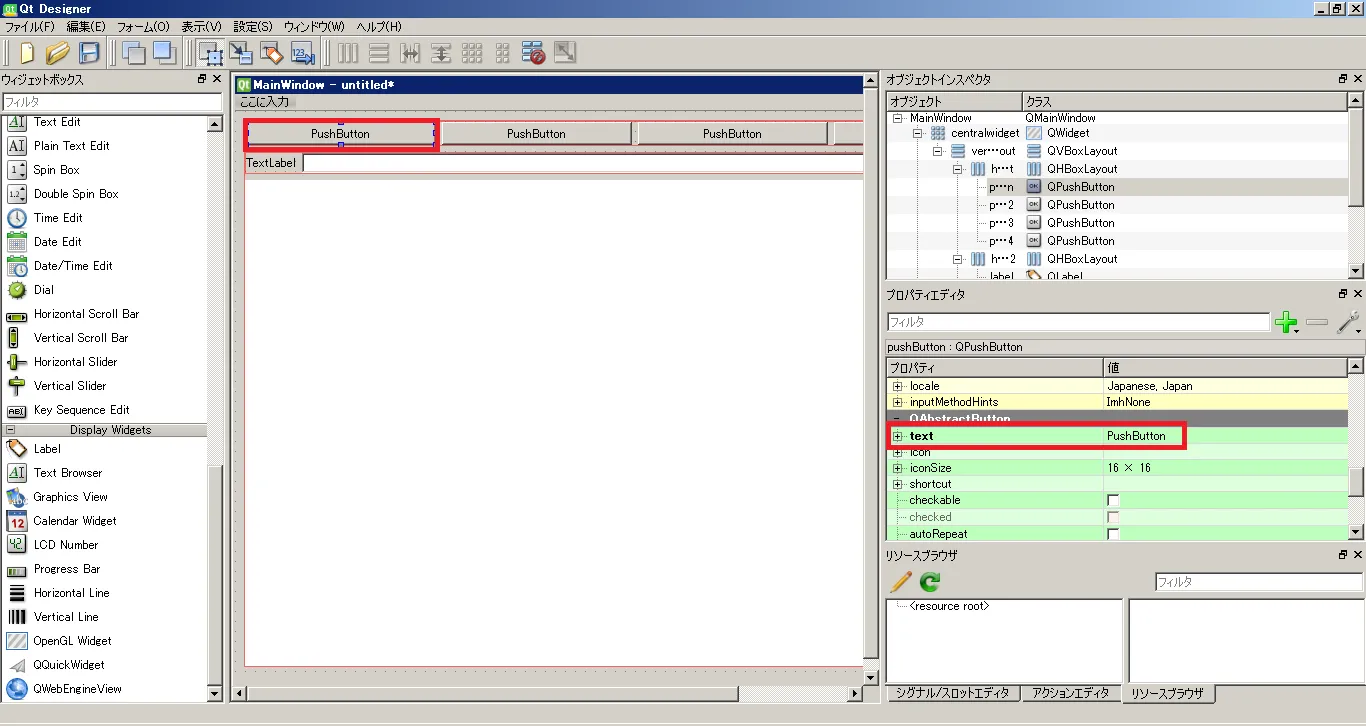Click the property editor filter field

point(1077,323)
